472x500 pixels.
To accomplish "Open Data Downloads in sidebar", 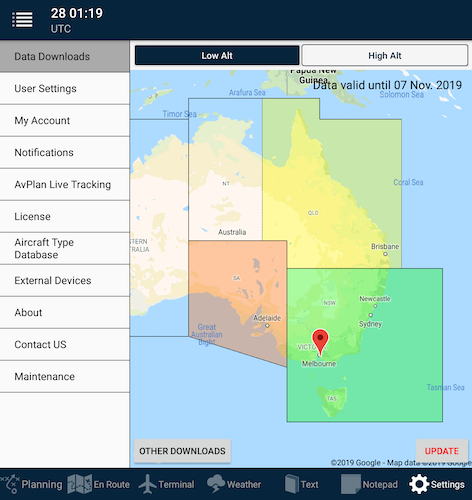I will tap(65, 56).
